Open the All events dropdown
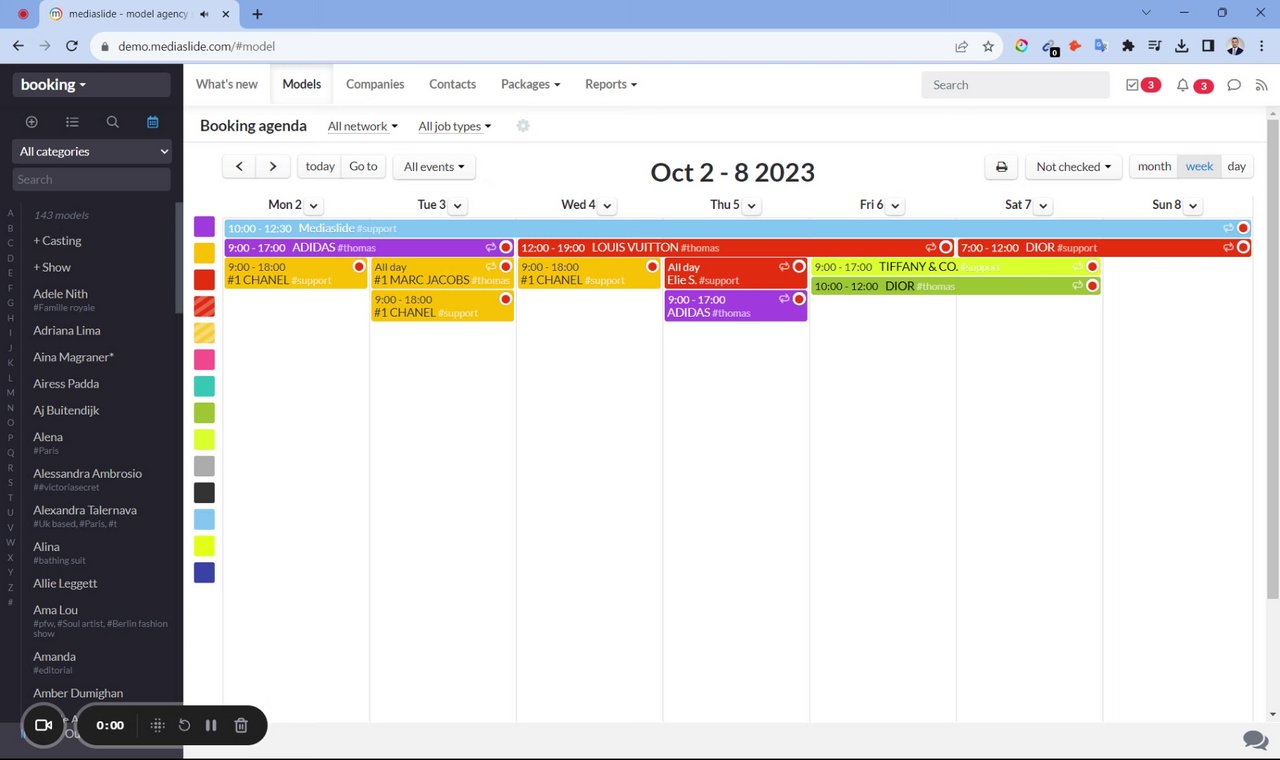 pos(434,167)
